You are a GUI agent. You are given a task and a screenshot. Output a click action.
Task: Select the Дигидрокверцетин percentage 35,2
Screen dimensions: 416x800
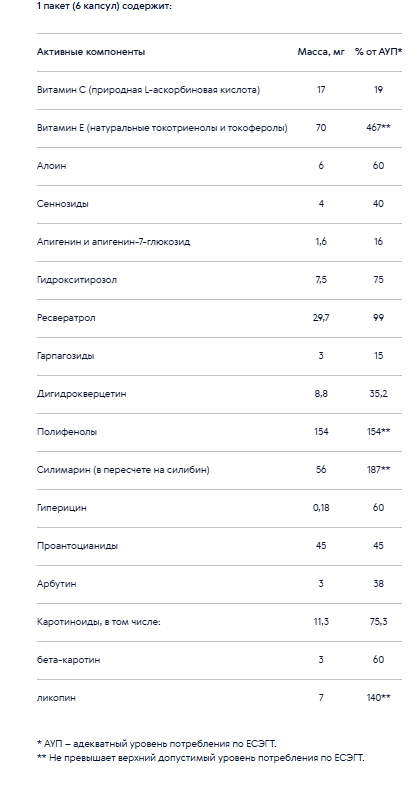click(x=378, y=394)
